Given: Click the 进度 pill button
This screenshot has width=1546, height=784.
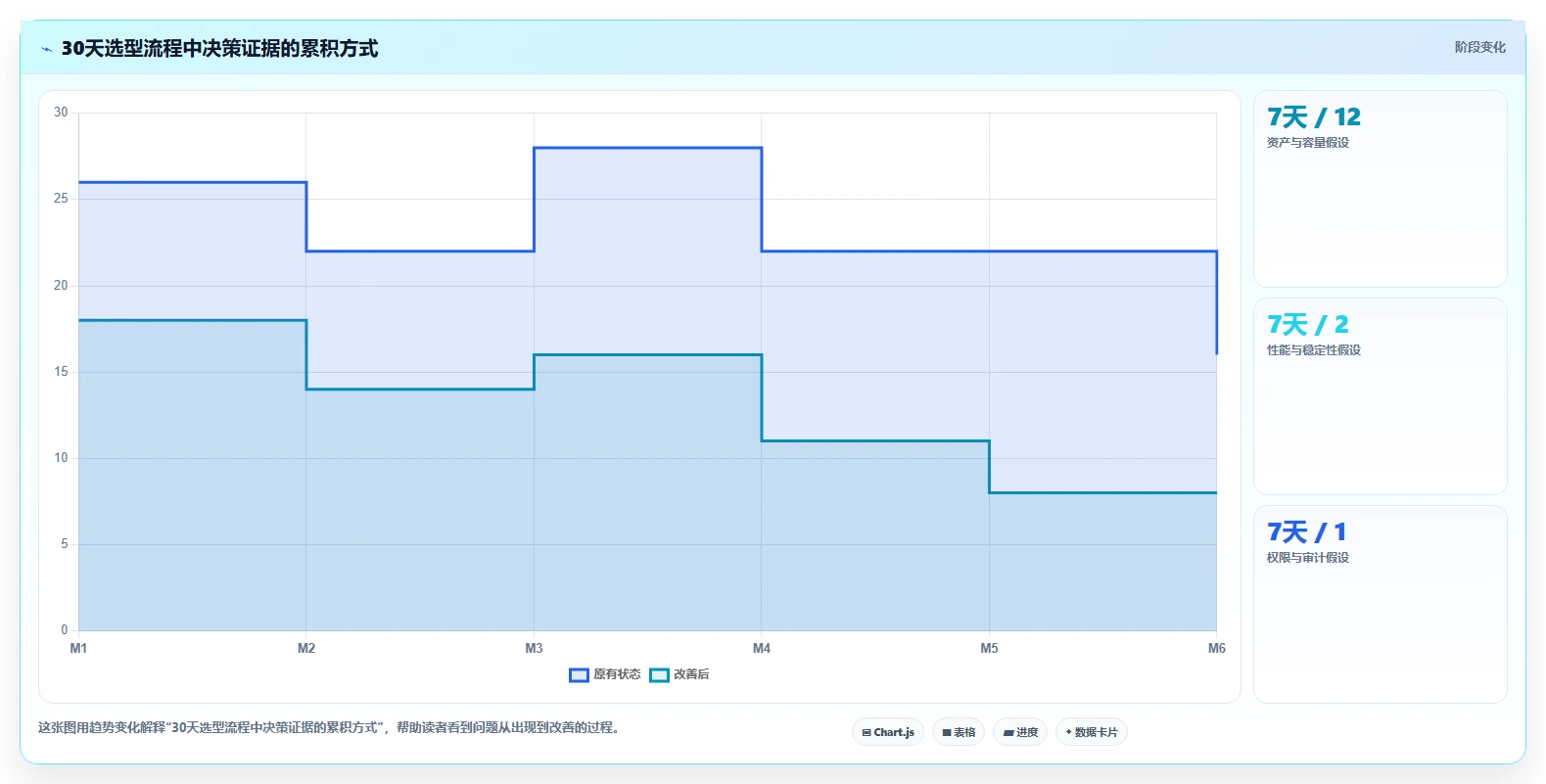Looking at the screenshot, I should [1020, 732].
